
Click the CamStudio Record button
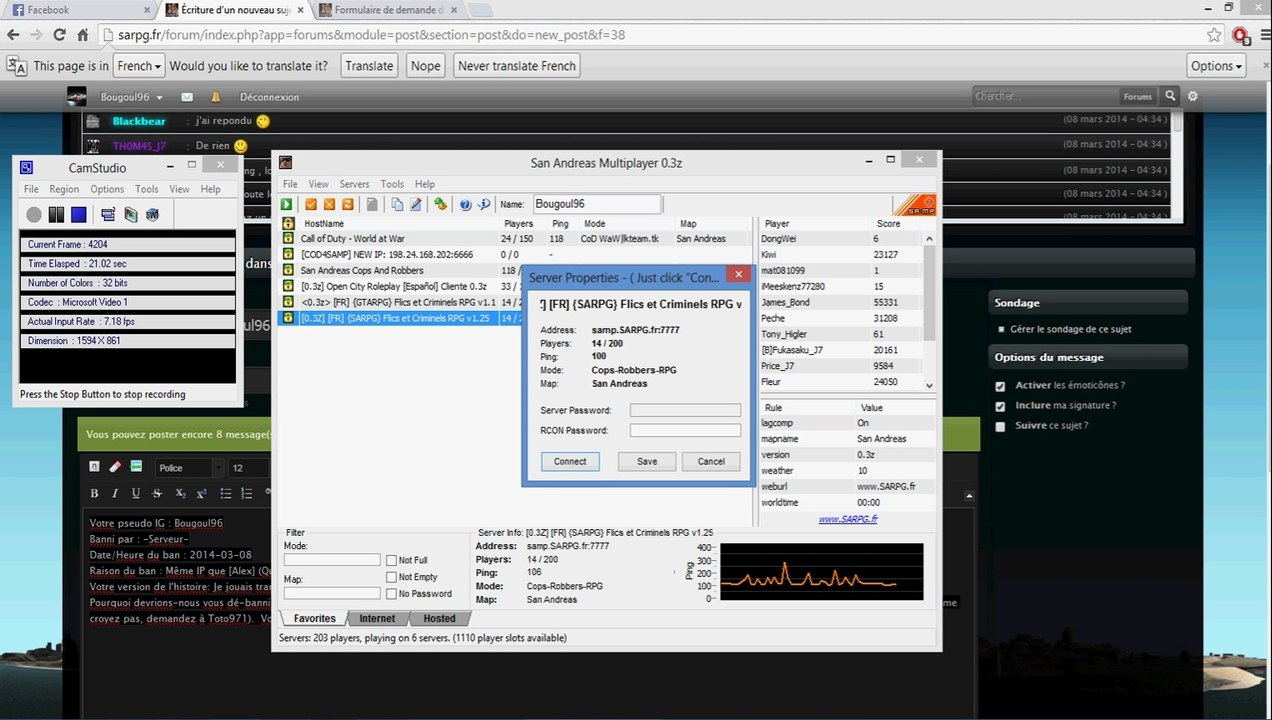tap(34, 214)
